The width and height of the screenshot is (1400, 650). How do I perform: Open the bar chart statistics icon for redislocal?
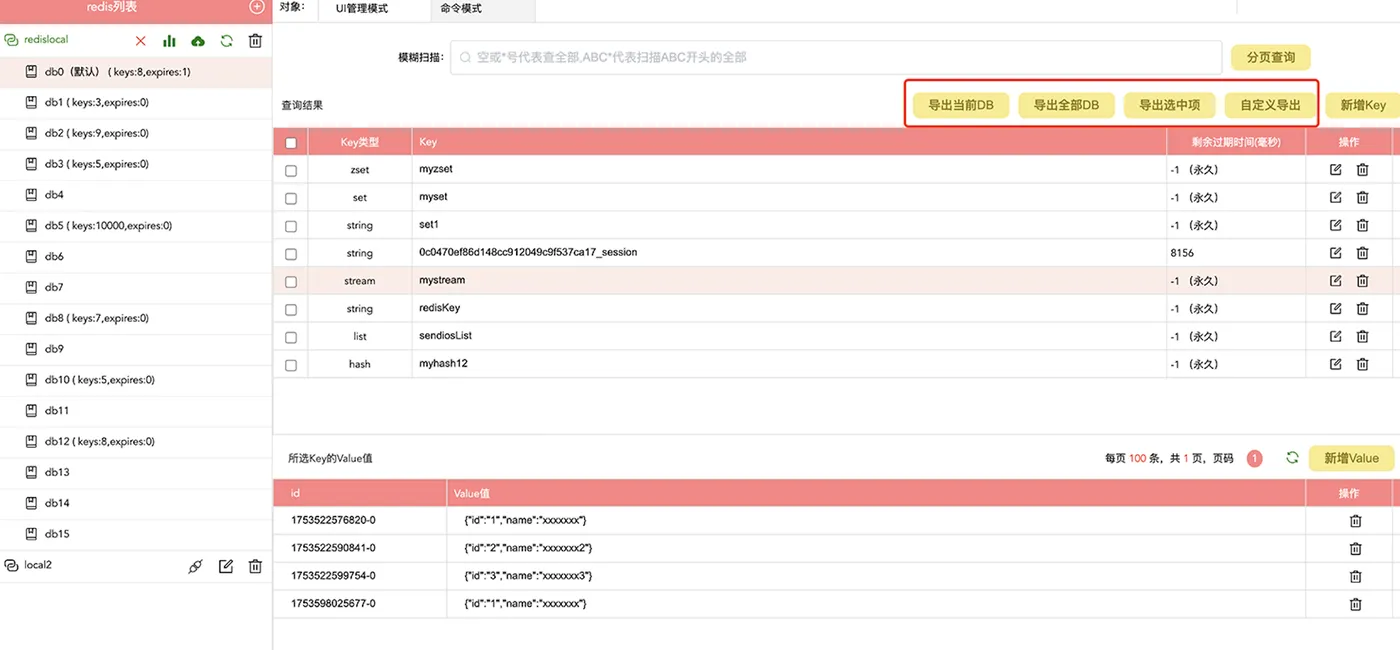[169, 41]
